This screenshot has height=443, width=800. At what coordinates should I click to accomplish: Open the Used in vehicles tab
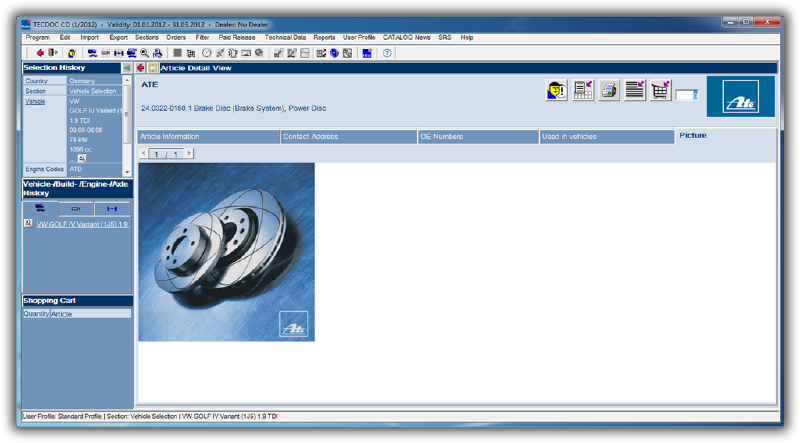pyautogui.click(x=607, y=137)
